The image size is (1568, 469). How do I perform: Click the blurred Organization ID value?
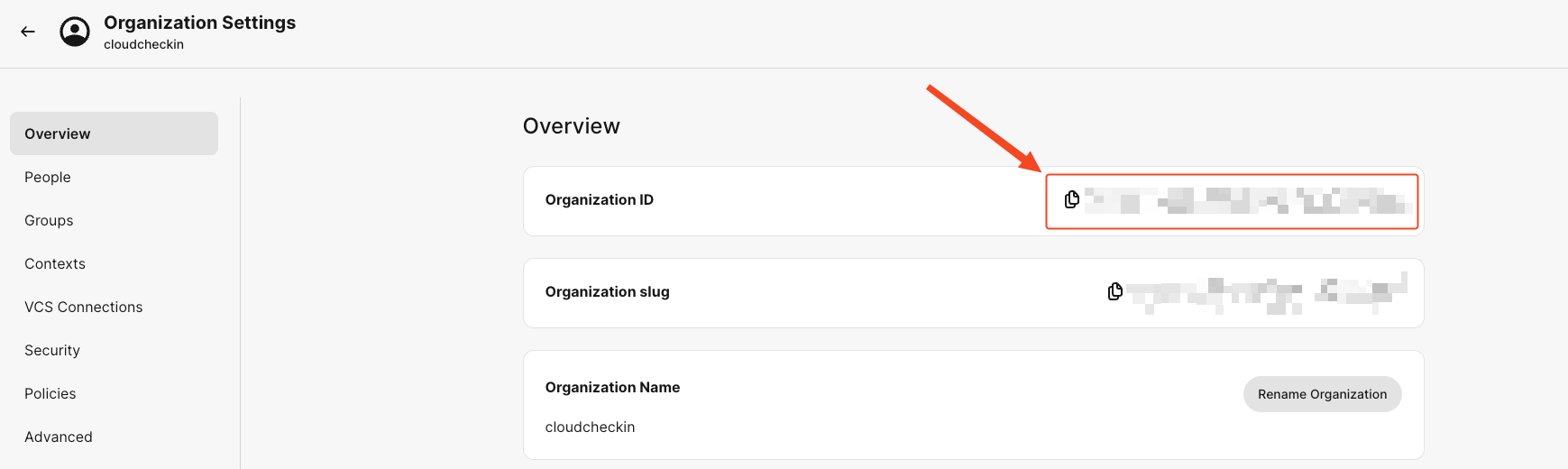1248,200
